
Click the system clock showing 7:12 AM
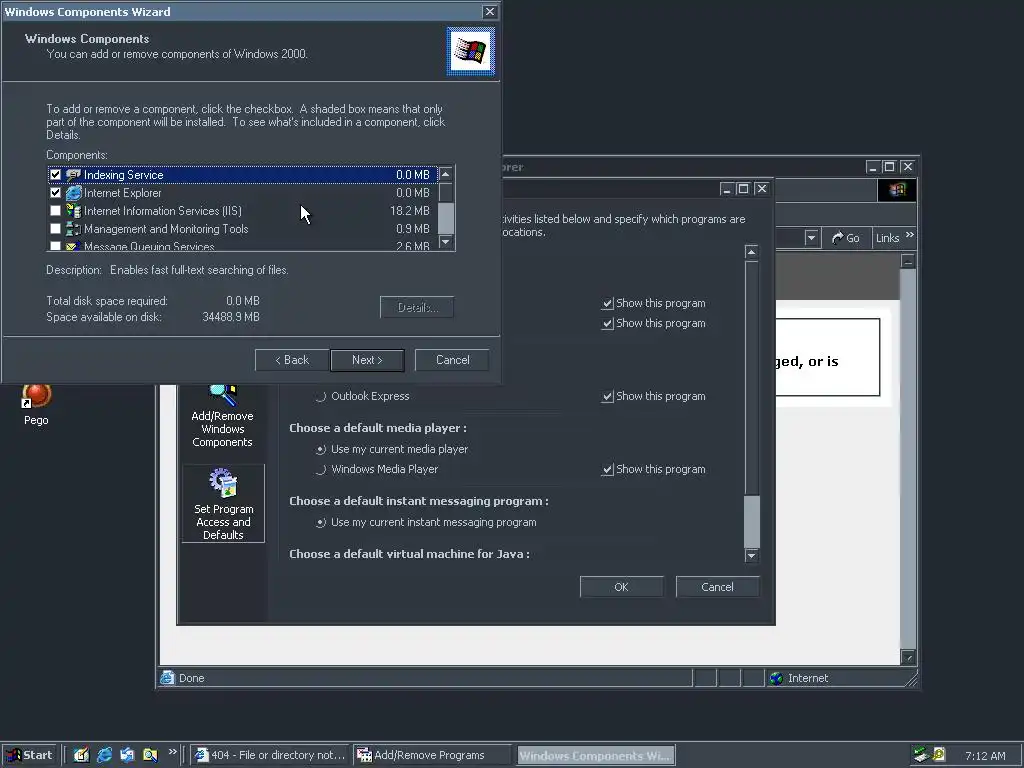pos(985,756)
